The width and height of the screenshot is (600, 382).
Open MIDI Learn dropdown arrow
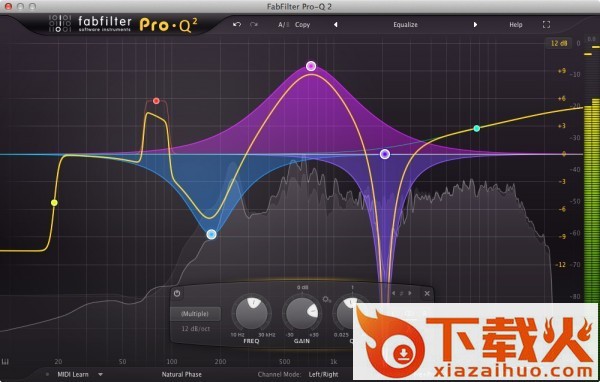coord(100,374)
